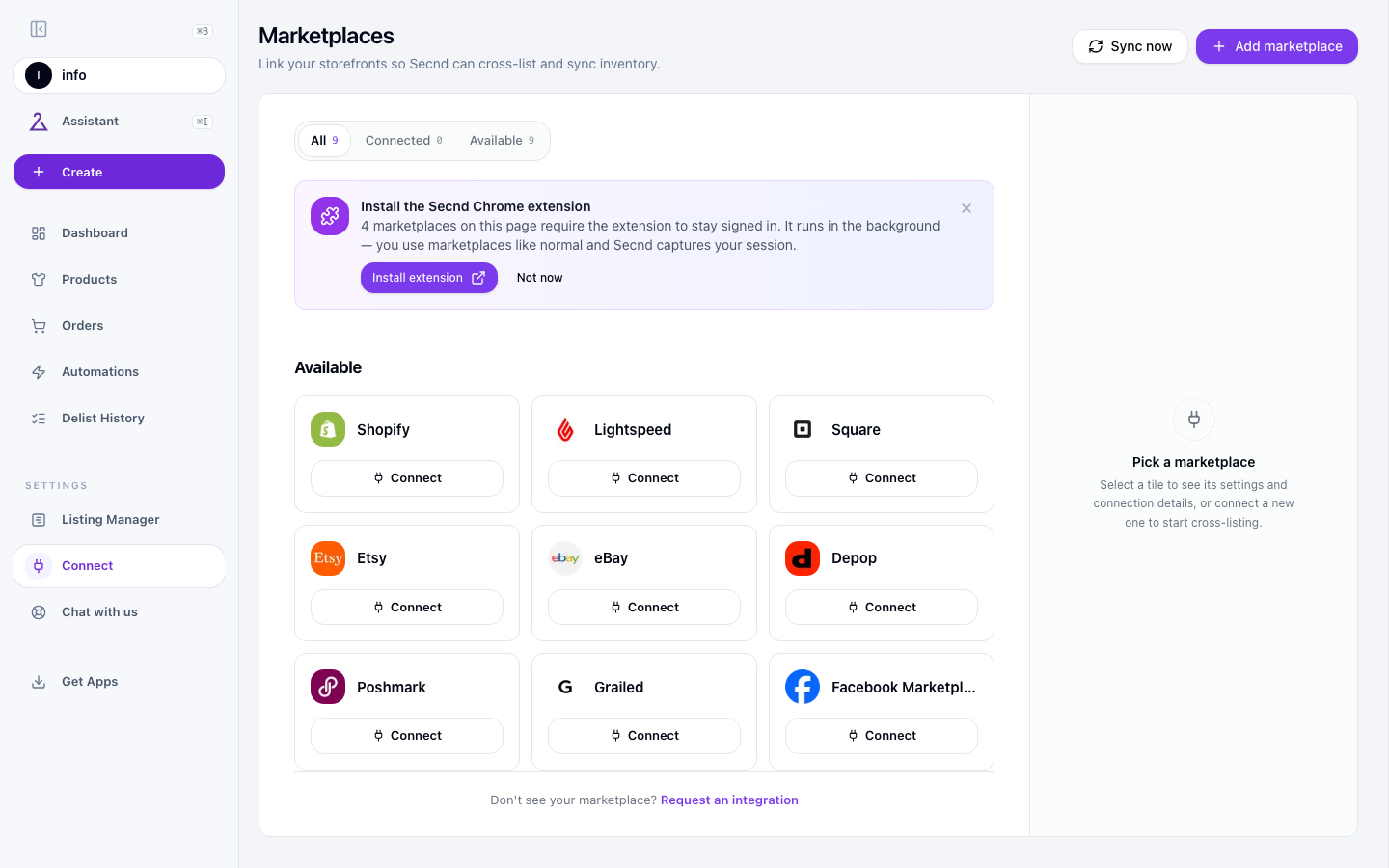Connect the Etsy marketplace

point(407,608)
